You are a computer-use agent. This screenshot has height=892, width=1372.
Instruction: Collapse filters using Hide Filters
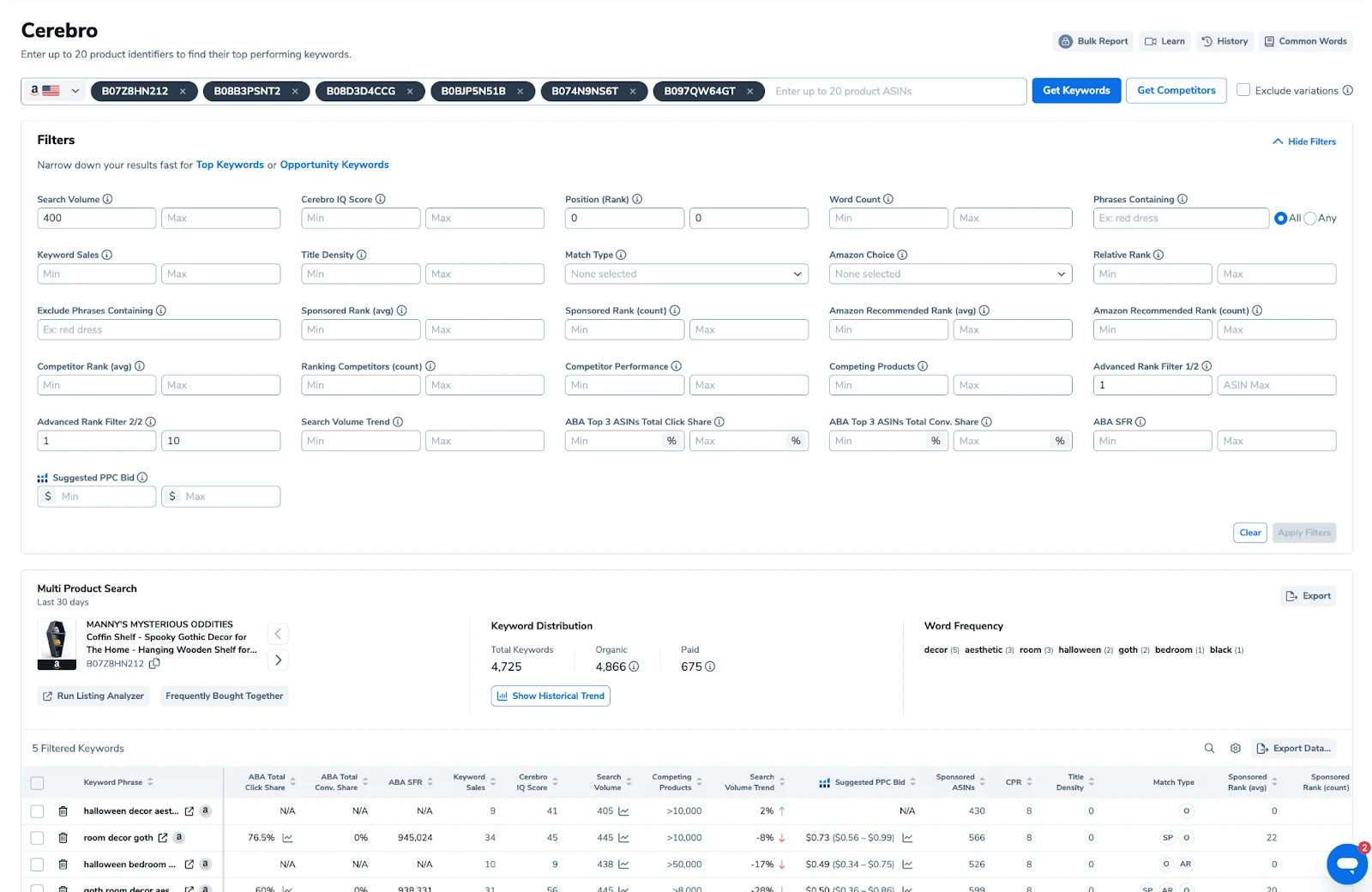tap(1304, 142)
